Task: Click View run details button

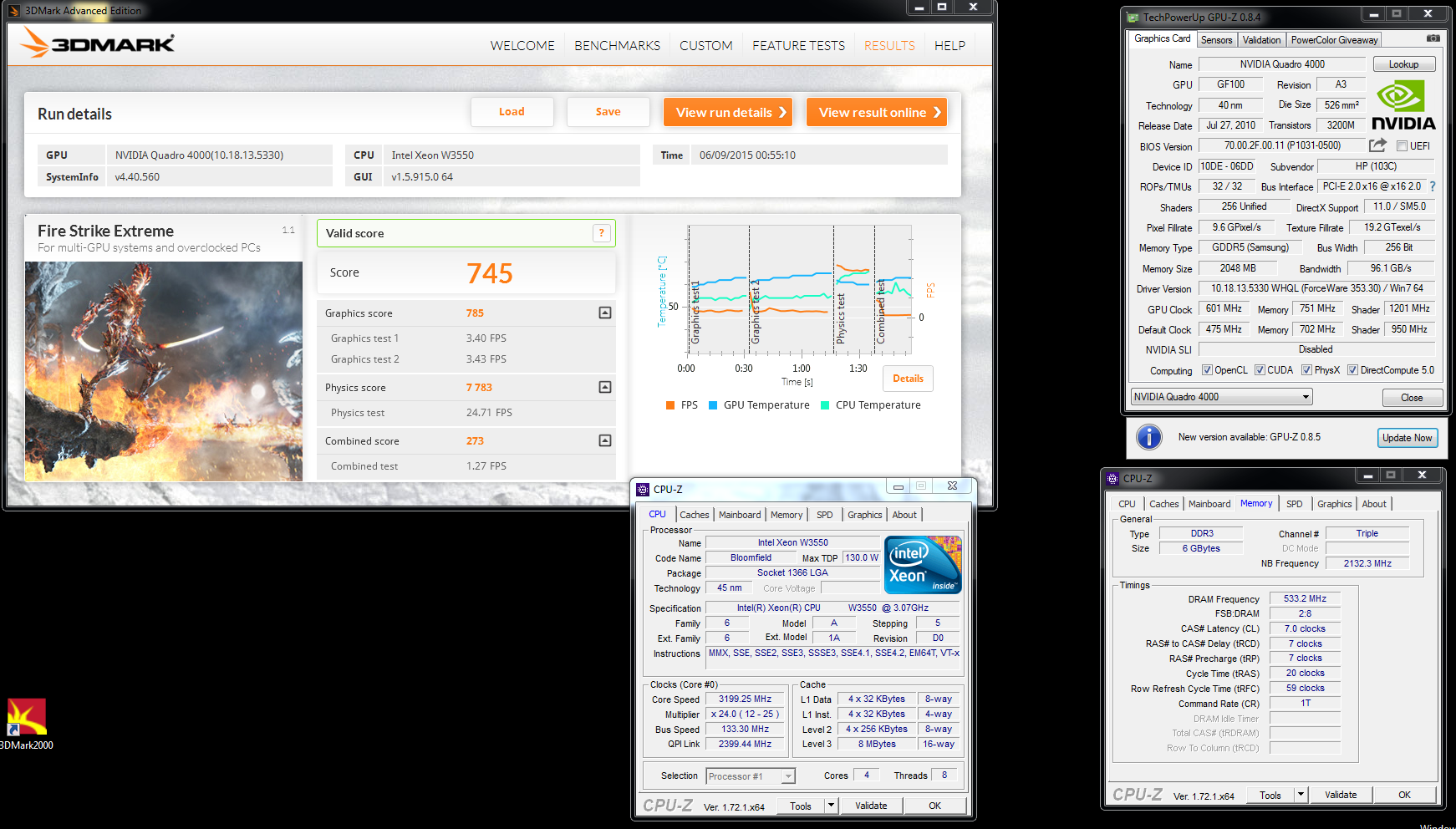Action: (727, 112)
